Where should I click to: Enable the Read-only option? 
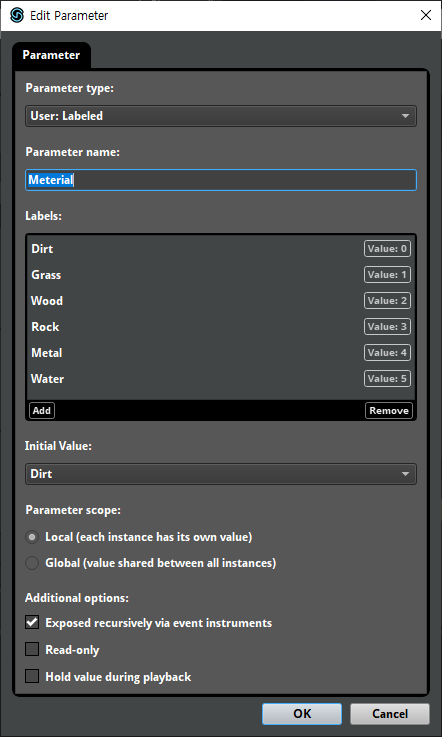click(32, 650)
